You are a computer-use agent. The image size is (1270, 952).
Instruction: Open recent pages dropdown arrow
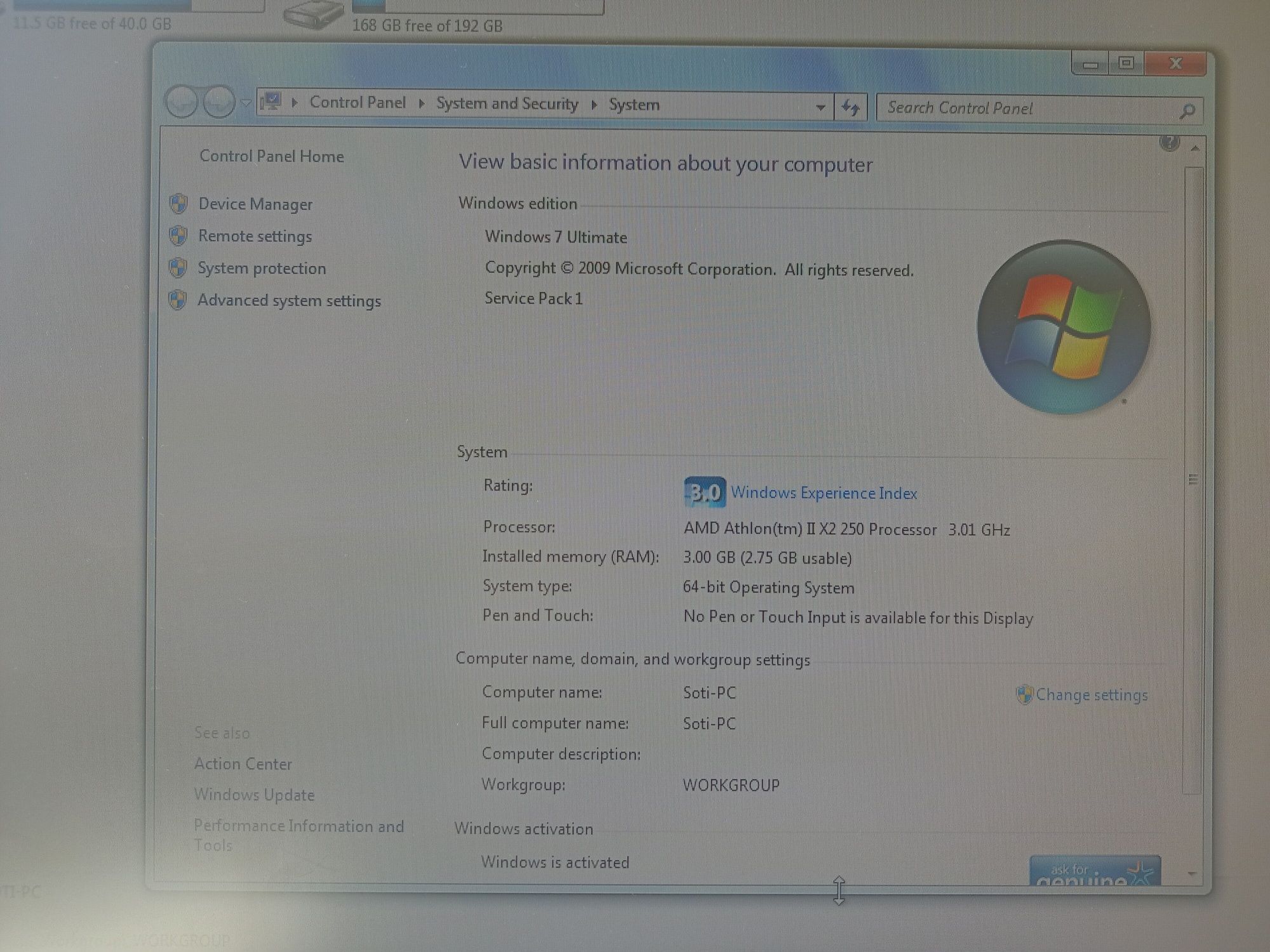246,102
